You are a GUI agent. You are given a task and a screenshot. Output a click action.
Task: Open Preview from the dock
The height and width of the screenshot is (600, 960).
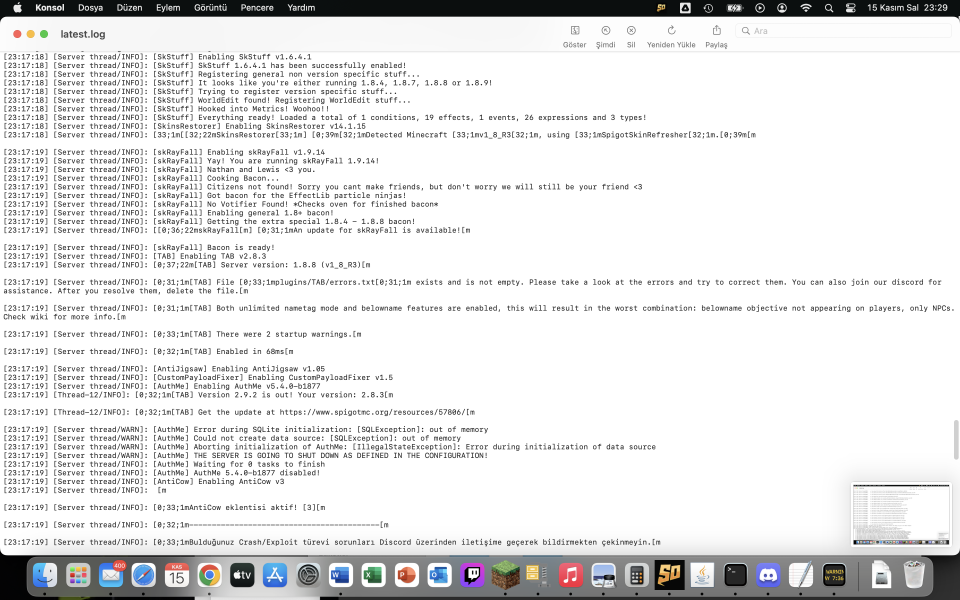pyautogui.click(x=604, y=575)
